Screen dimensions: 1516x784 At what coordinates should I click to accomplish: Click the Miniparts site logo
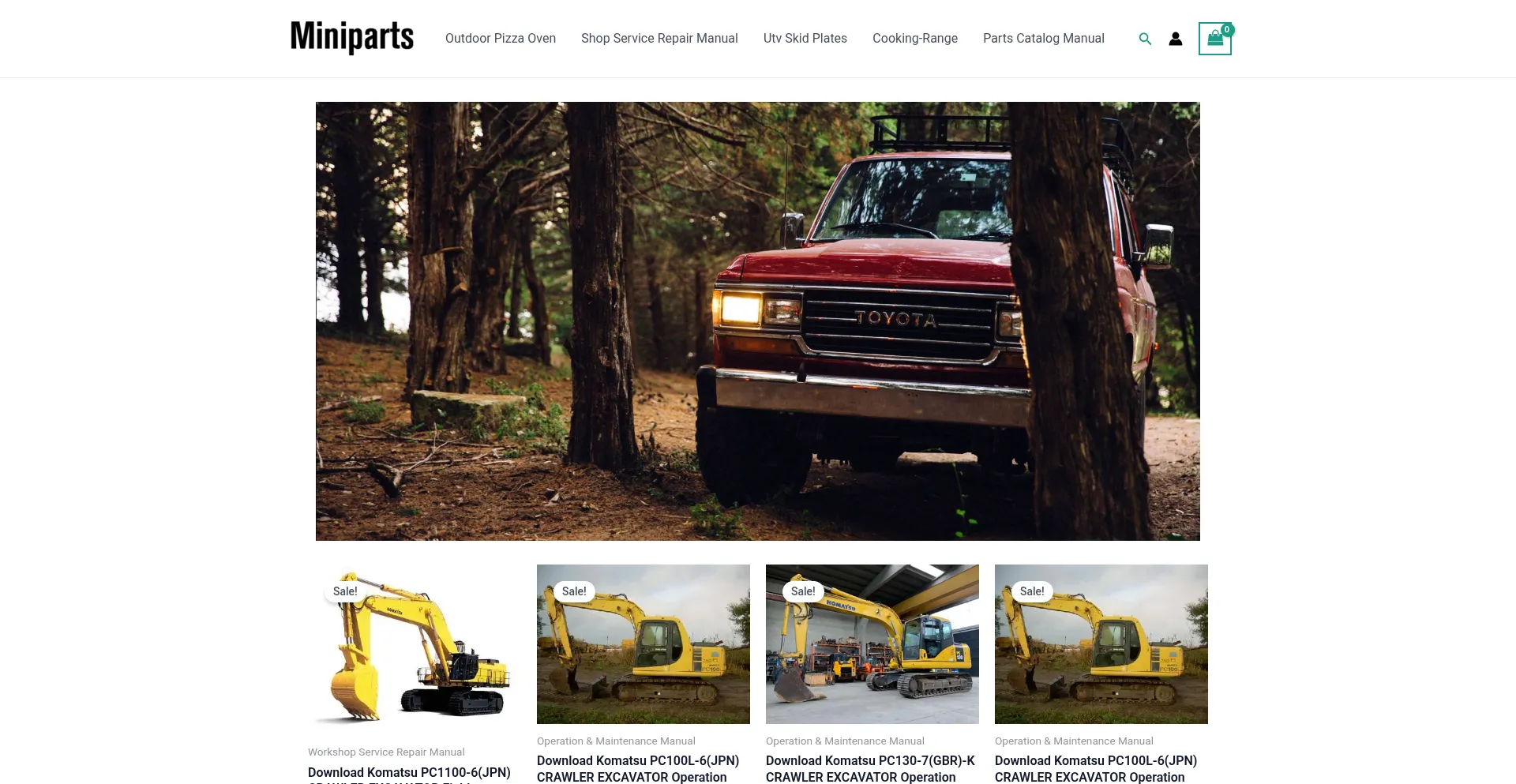tap(352, 37)
